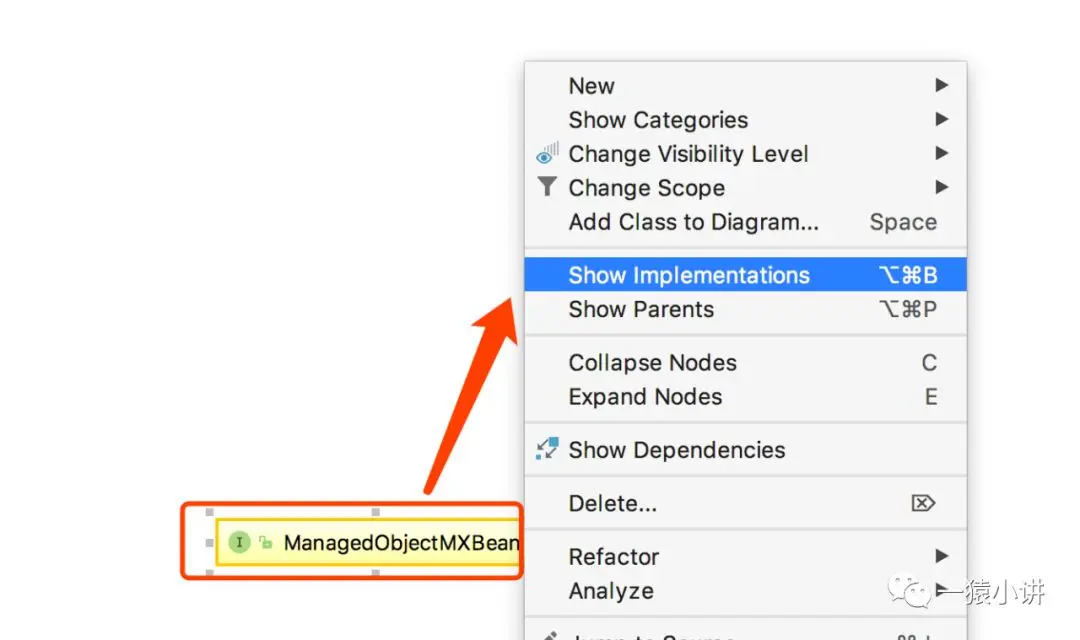This screenshot has height=640, width=1080.
Task: Click the Show Dependencies icon
Action: (x=547, y=449)
